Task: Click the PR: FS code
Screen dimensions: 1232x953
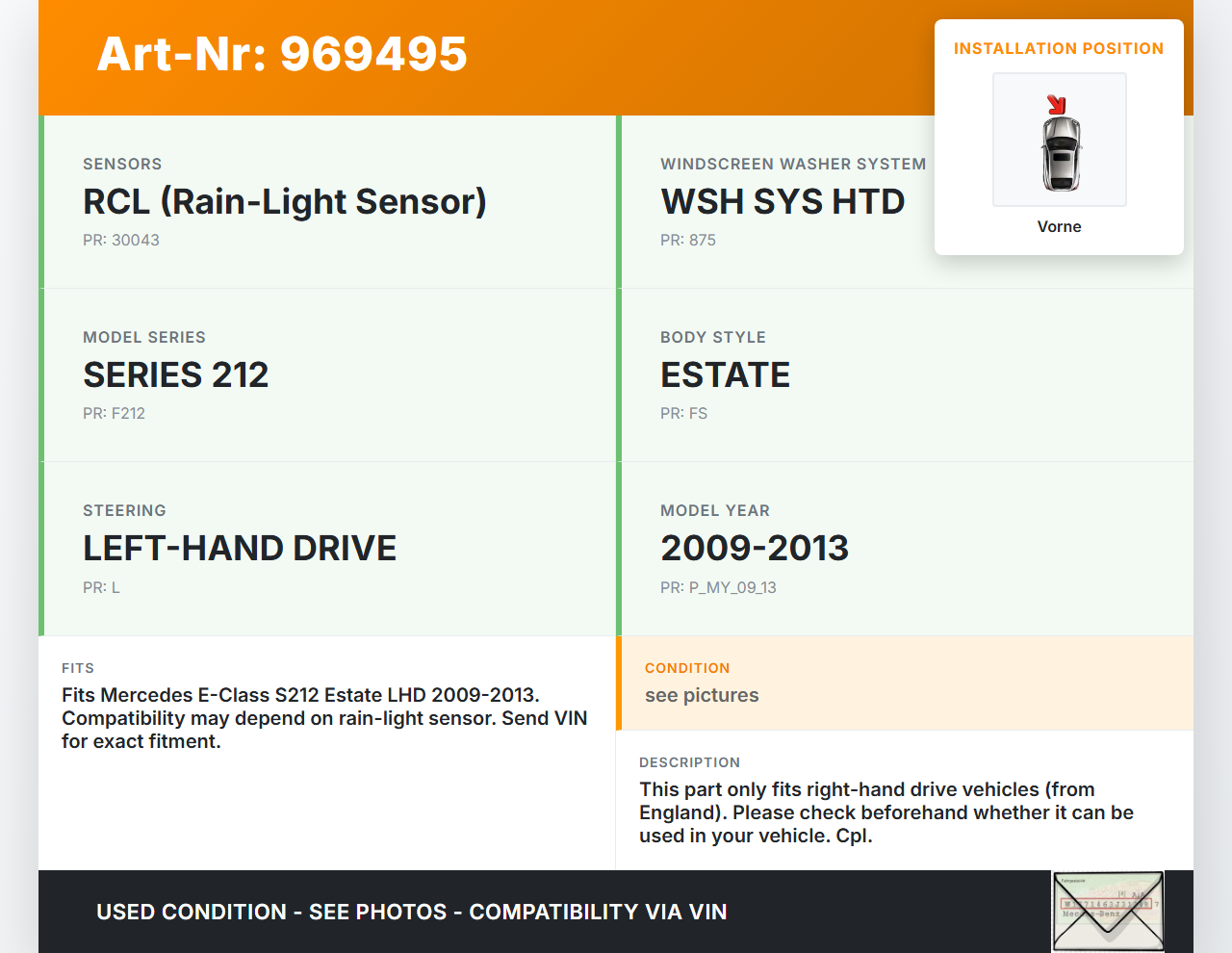Action: [683, 413]
